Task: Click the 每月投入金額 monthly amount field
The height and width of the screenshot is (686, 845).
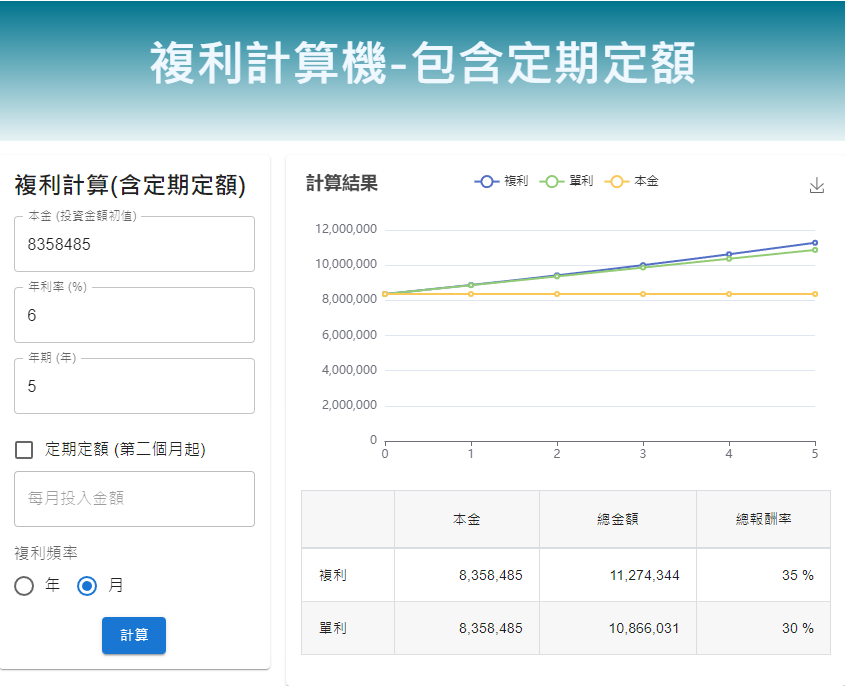Action: 134,498
